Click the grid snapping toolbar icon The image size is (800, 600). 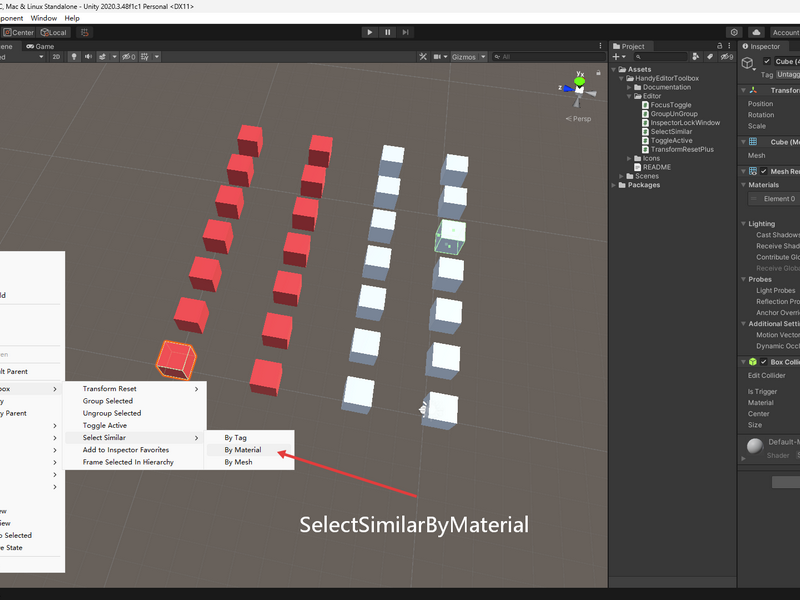pos(85,32)
